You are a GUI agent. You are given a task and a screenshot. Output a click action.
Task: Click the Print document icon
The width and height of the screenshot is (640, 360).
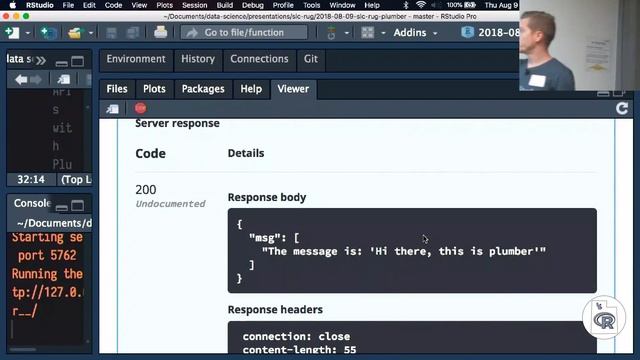coord(160,32)
